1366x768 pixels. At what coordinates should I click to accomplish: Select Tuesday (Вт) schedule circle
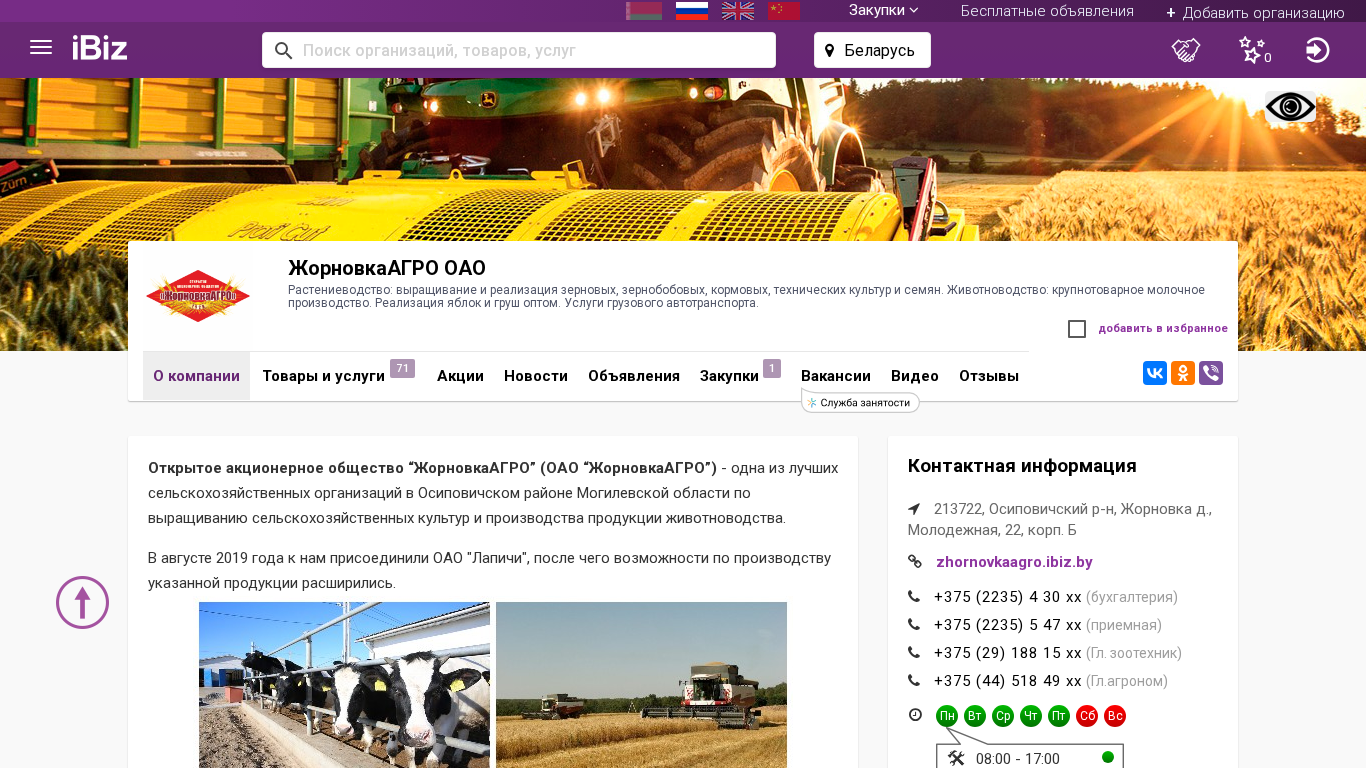click(x=975, y=716)
